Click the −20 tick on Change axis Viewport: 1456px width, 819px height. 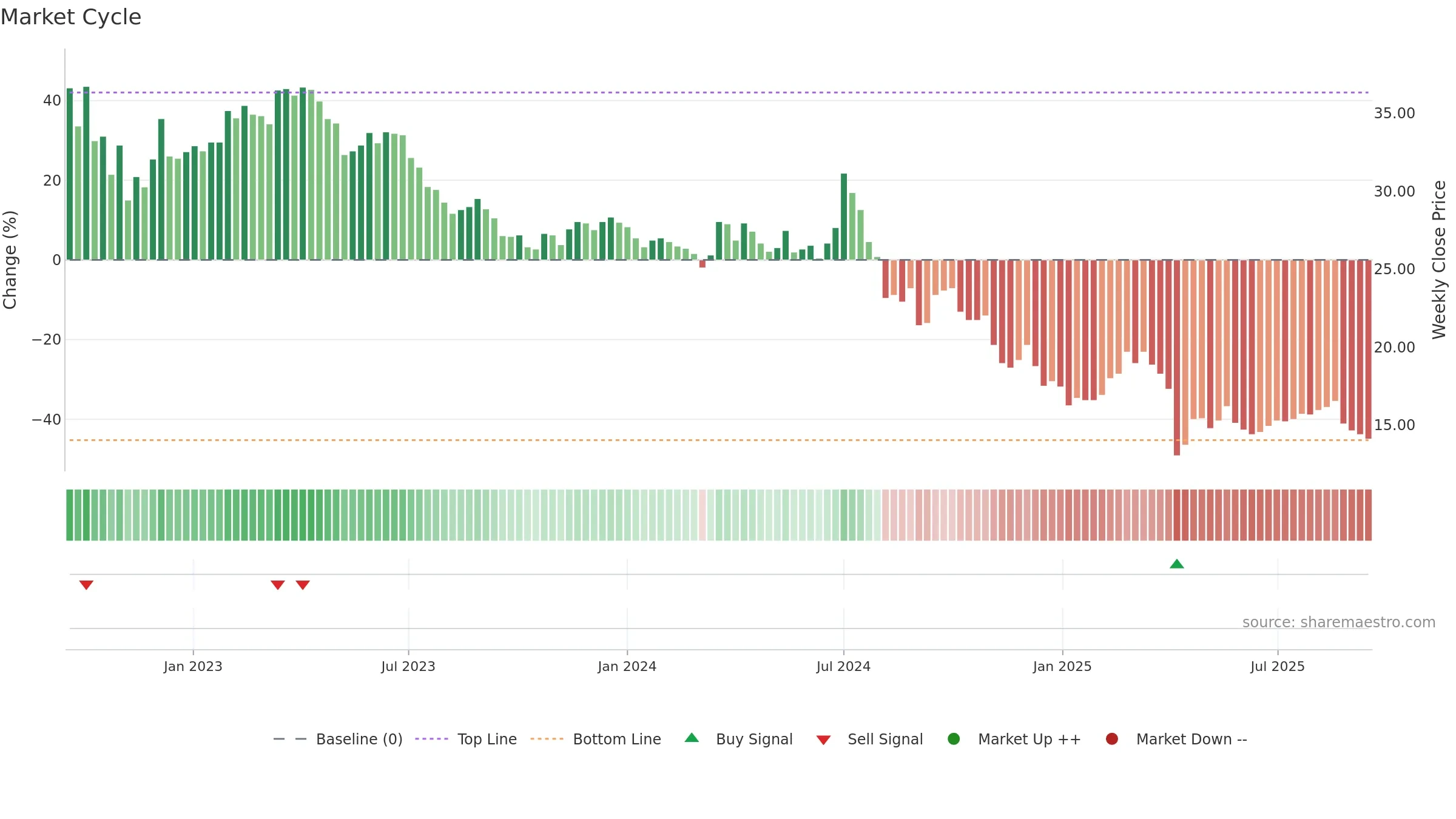[47, 340]
